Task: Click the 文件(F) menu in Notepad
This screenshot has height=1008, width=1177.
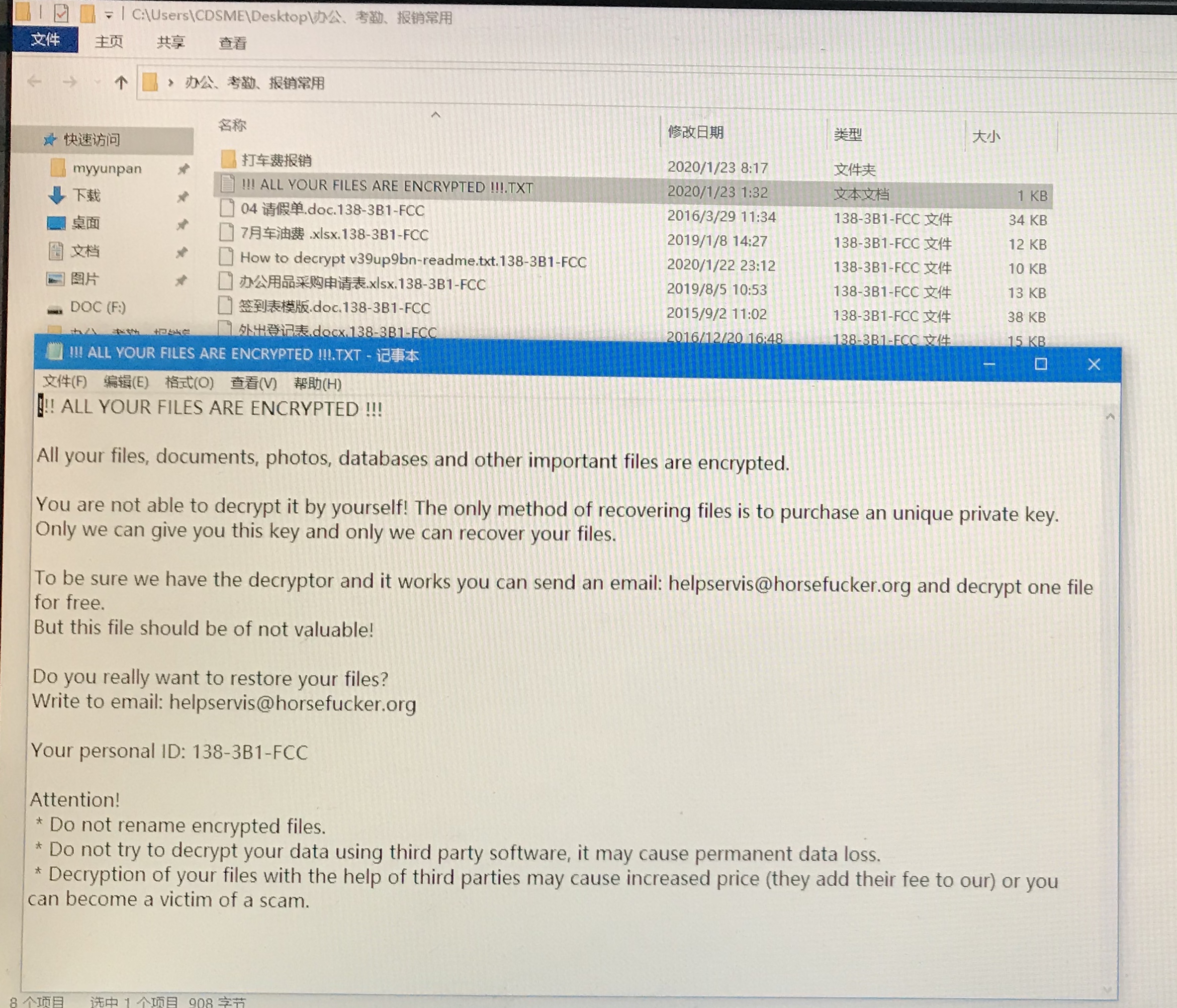Action: (62, 383)
